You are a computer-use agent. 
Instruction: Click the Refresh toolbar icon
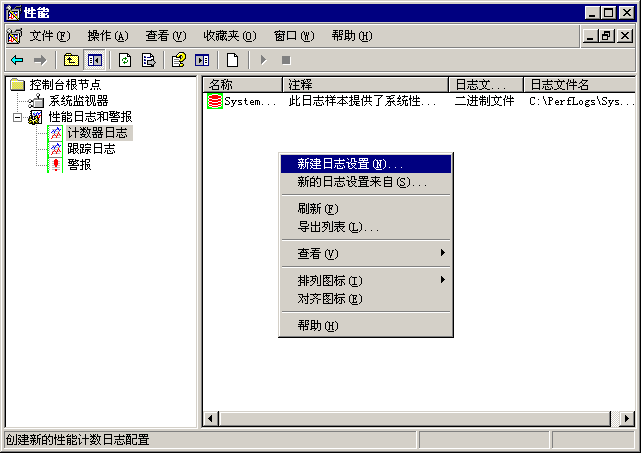(125, 60)
